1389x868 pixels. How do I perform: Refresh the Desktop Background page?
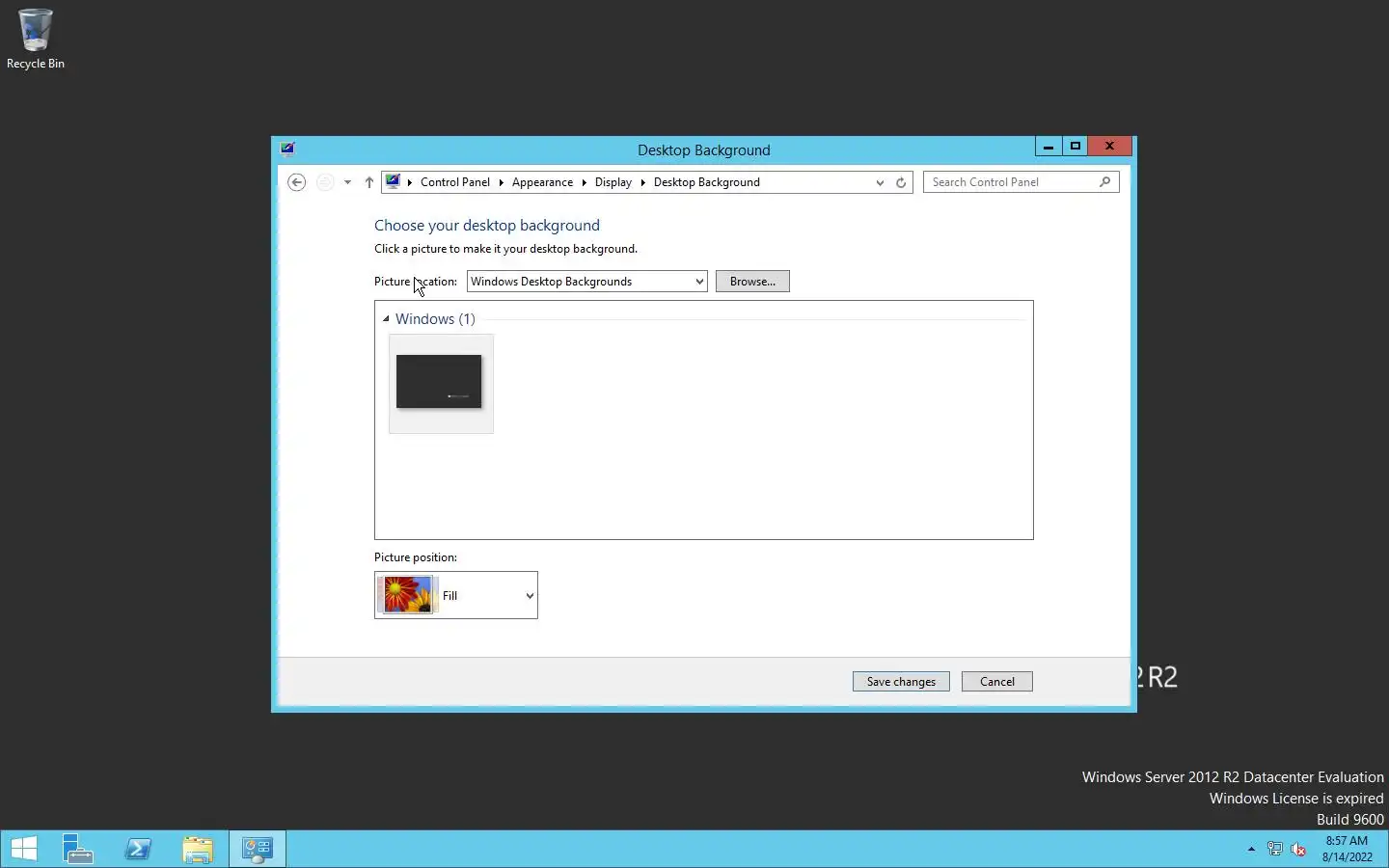click(x=901, y=182)
